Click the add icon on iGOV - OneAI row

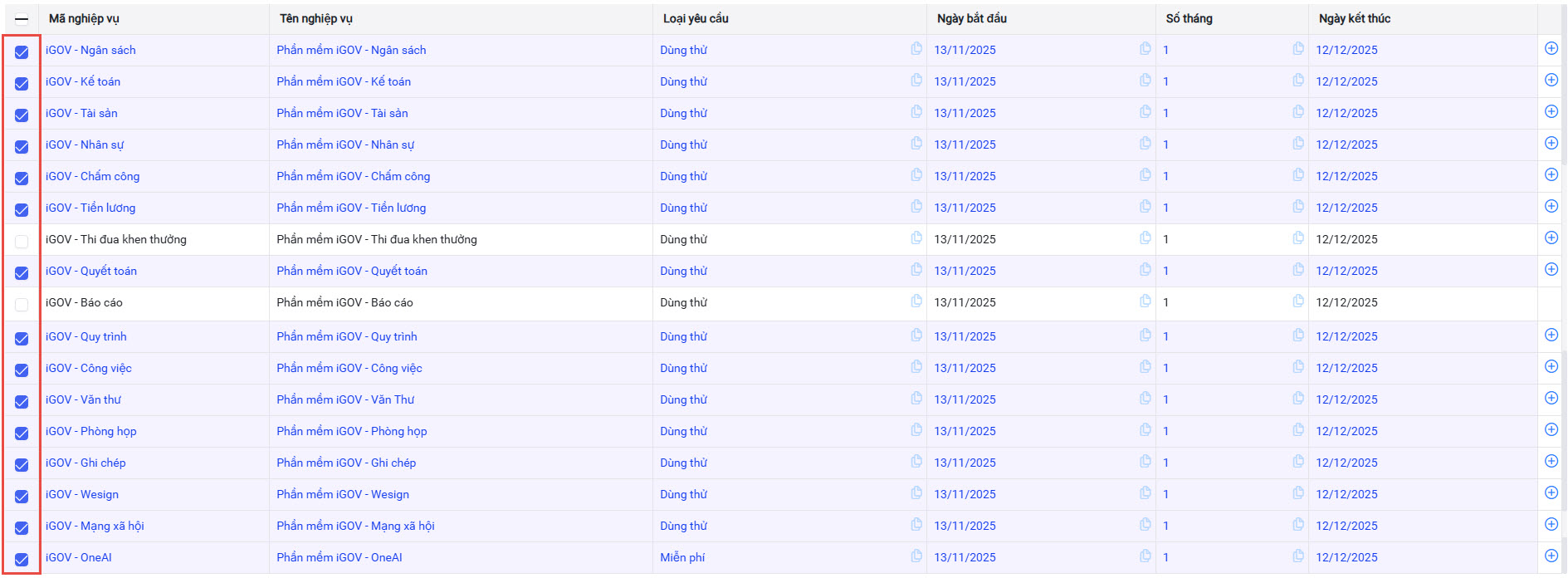tap(1551, 556)
